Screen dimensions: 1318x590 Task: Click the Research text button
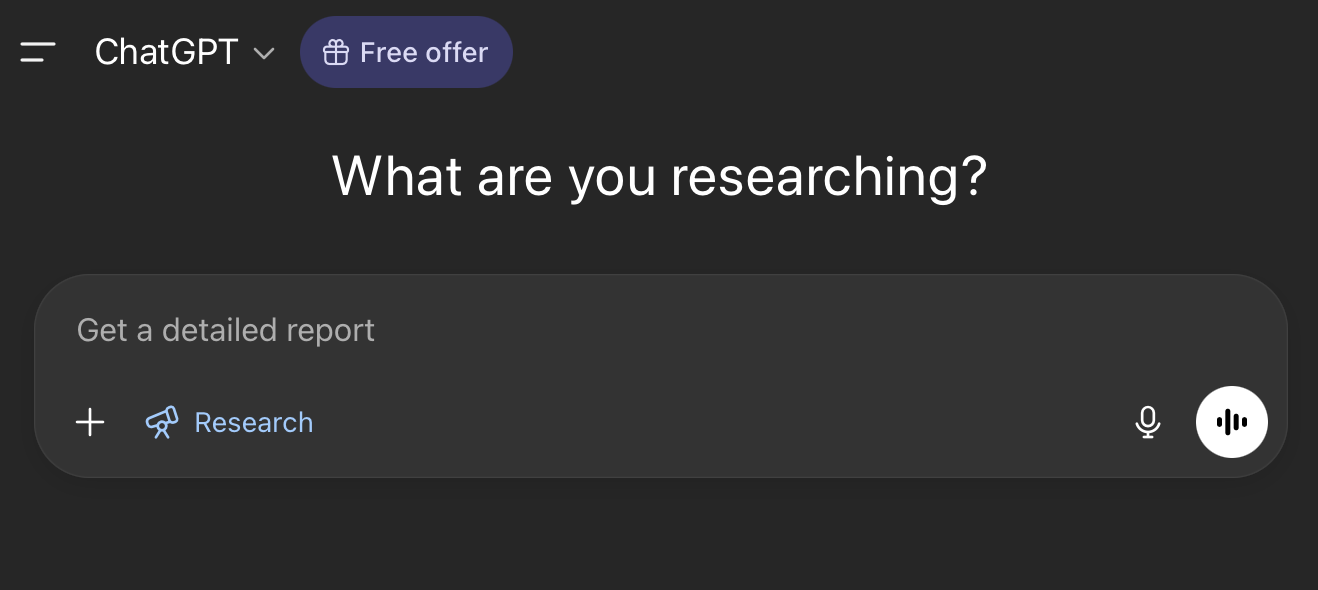(253, 422)
